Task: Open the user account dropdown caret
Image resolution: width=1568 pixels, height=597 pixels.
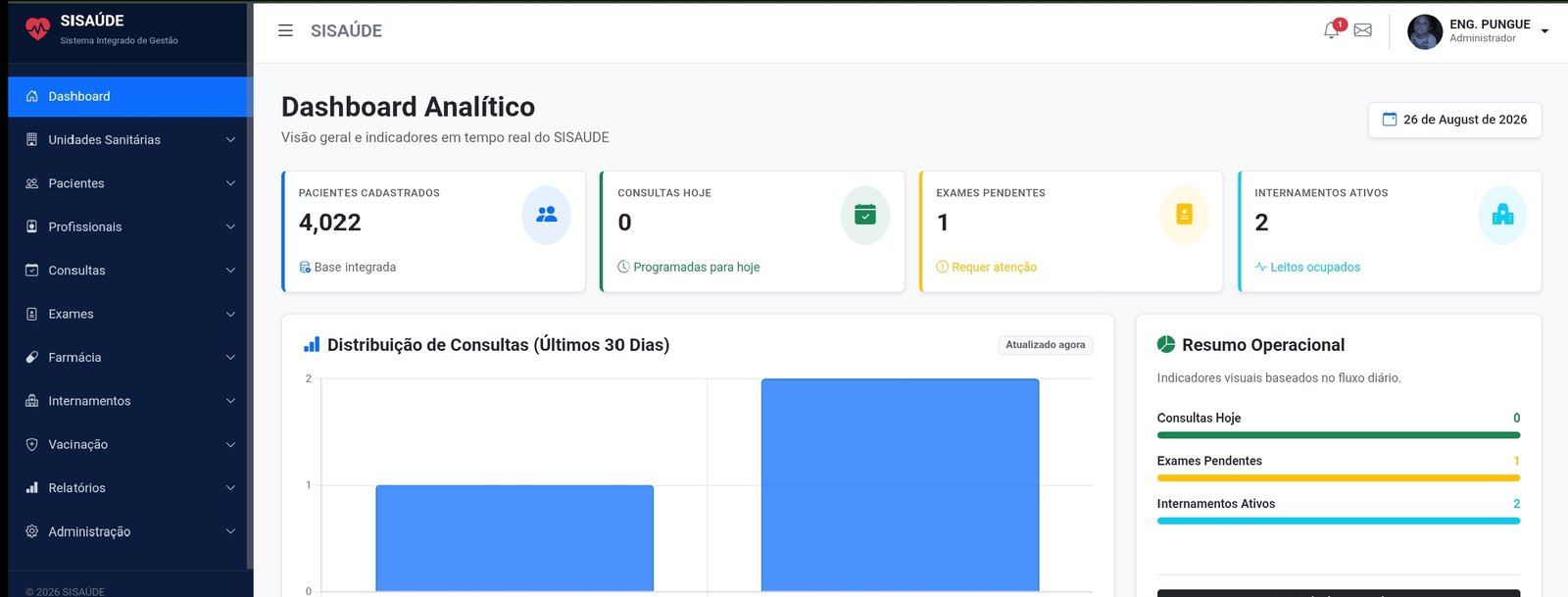Action: (x=1544, y=31)
